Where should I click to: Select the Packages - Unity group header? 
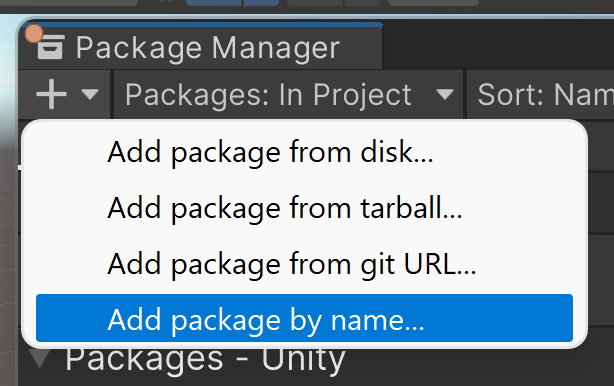coord(206,359)
